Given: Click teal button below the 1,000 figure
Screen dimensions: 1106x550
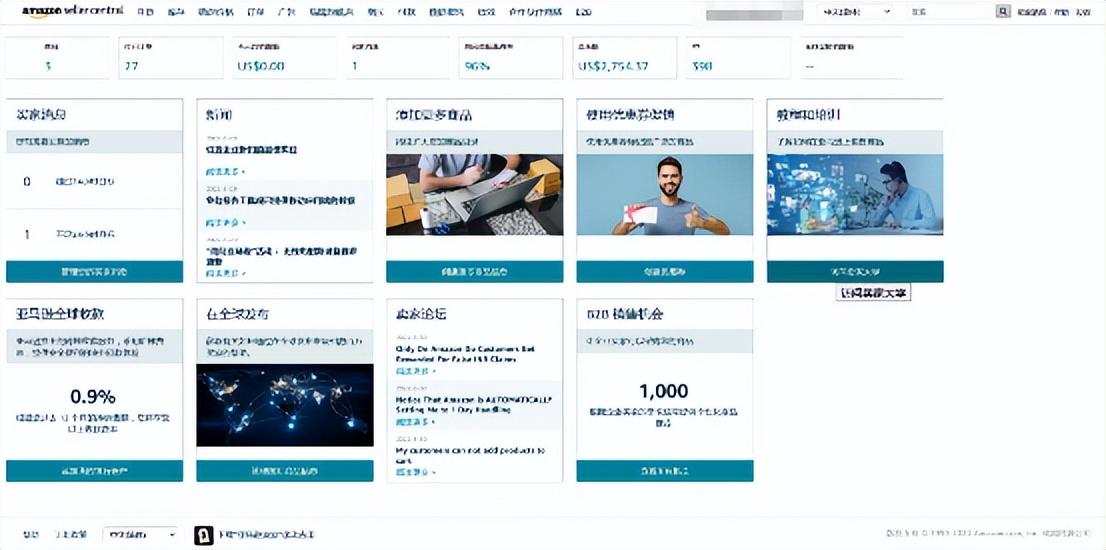Looking at the screenshot, I should [x=664, y=471].
